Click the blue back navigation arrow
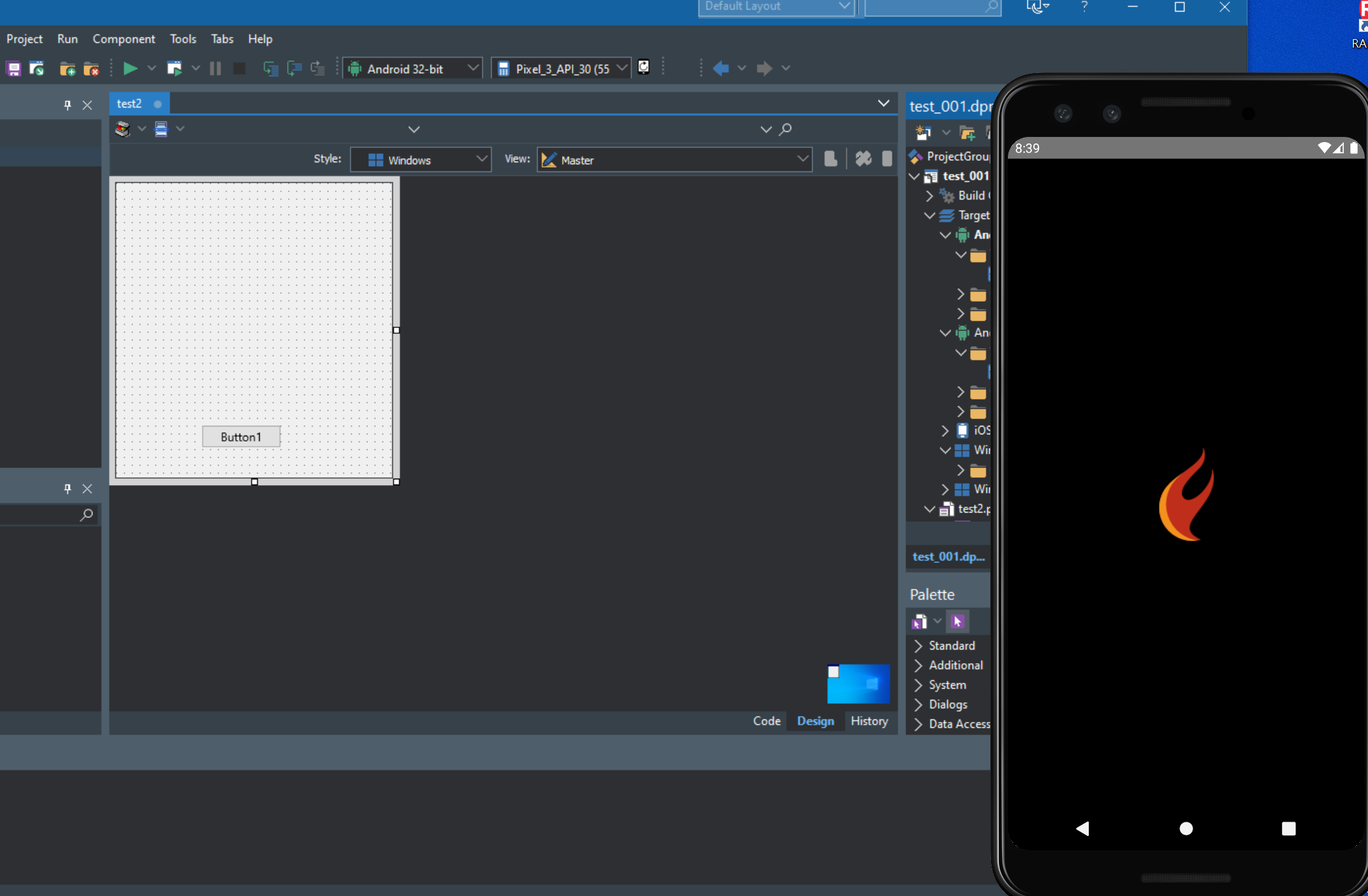1368x896 pixels. coord(721,68)
